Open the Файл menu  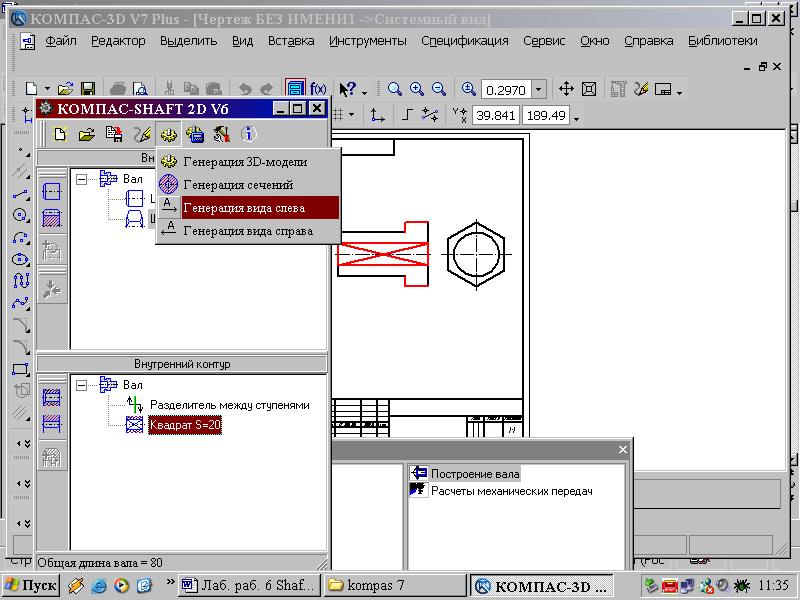point(61,41)
